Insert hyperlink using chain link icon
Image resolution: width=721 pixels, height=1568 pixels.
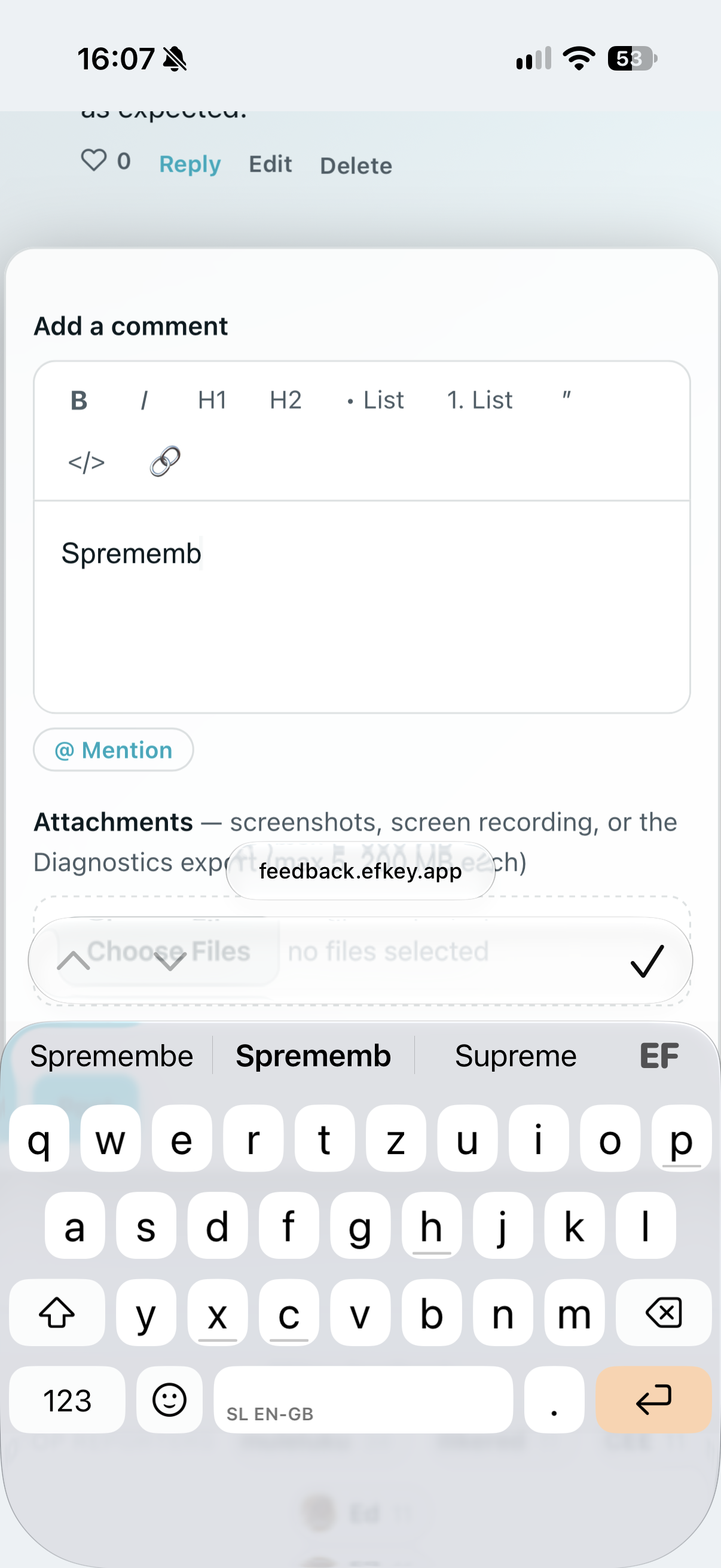pos(165,462)
